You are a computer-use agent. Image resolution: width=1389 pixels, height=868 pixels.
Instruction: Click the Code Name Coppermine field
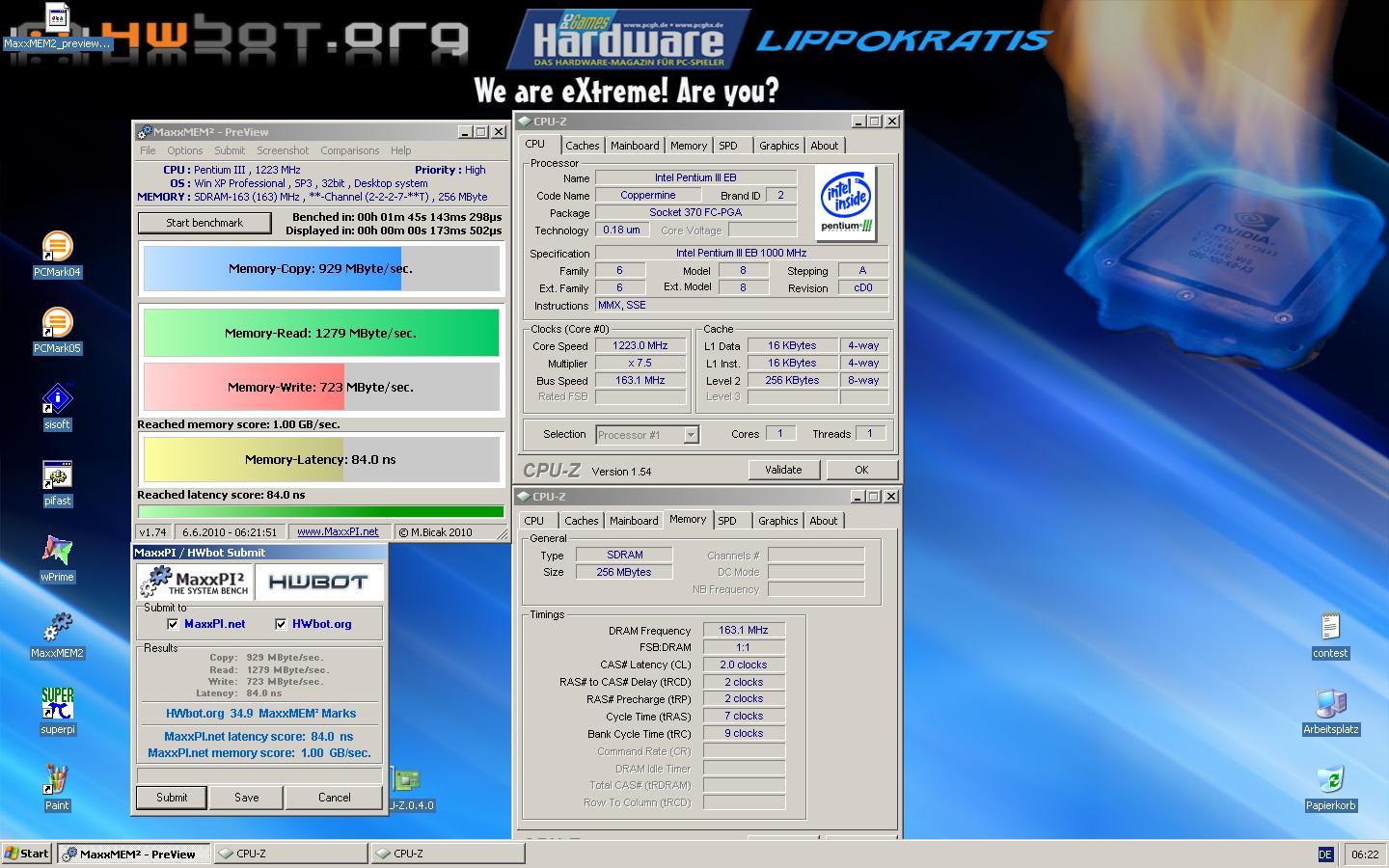[x=648, y=195]
